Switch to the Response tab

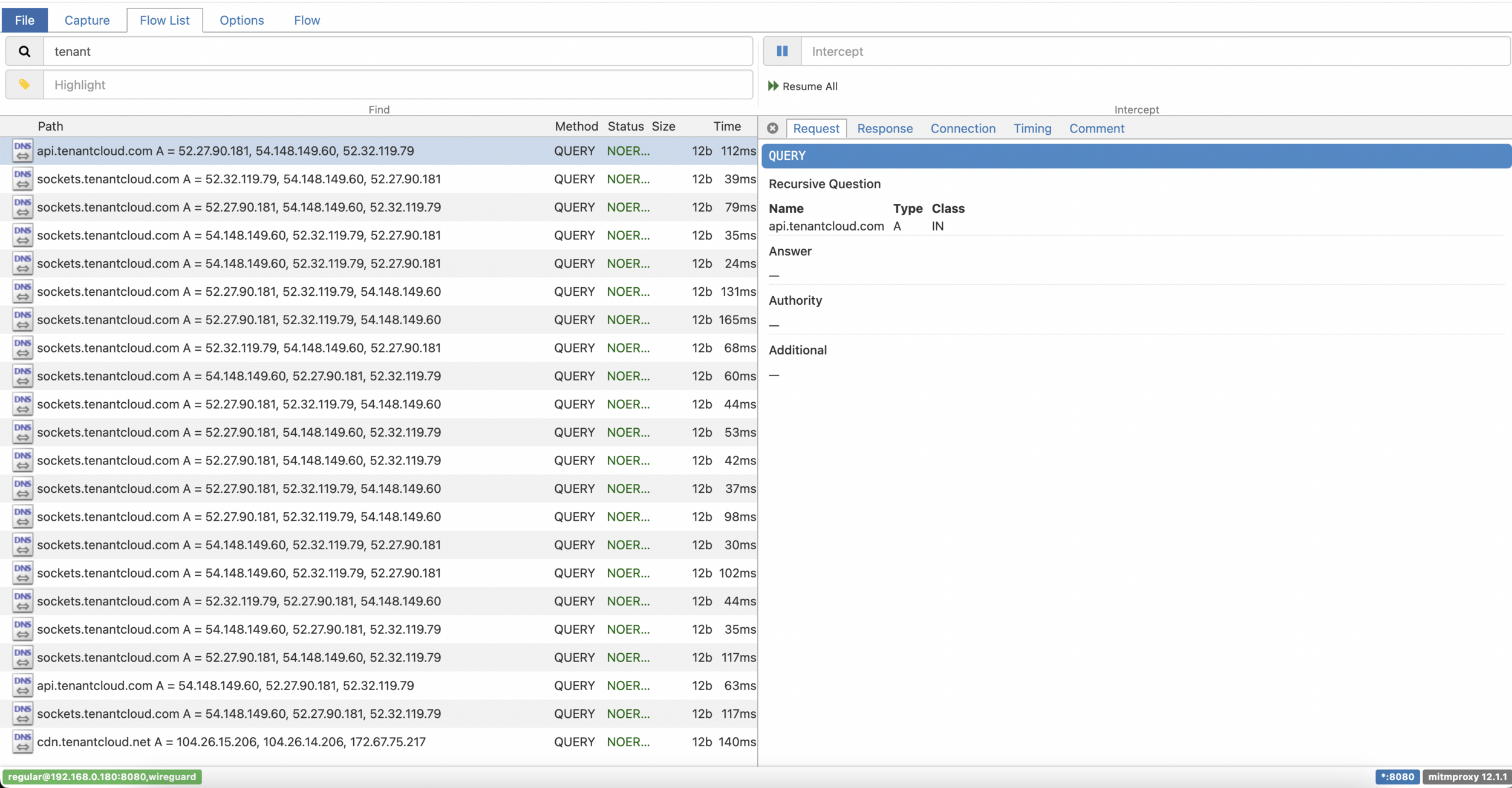click(885, 128)
